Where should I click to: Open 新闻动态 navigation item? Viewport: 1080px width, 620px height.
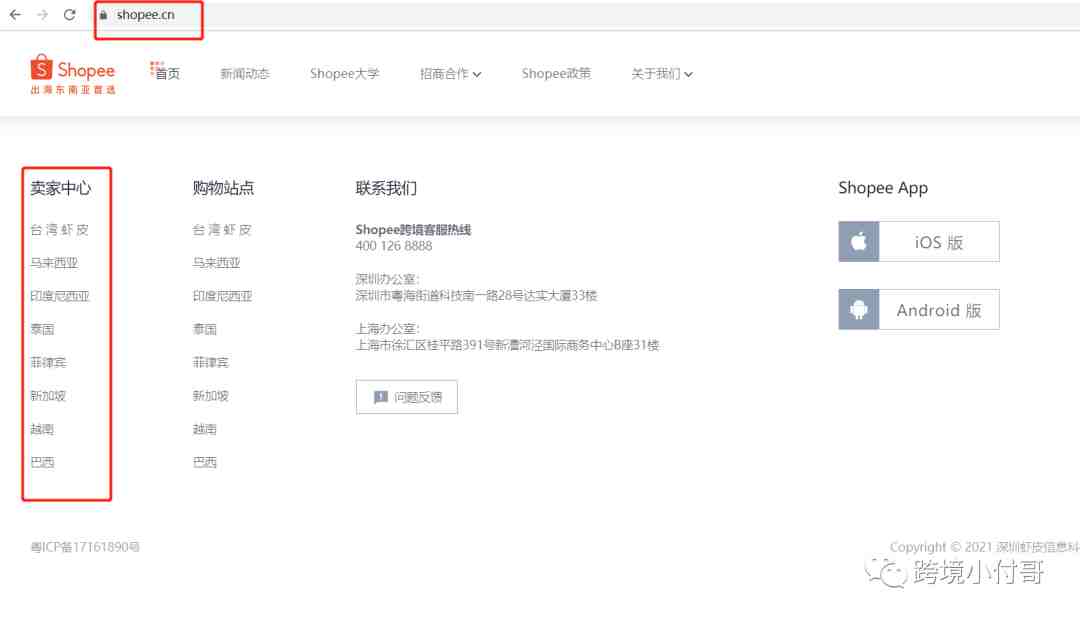(x=245, y=73)
